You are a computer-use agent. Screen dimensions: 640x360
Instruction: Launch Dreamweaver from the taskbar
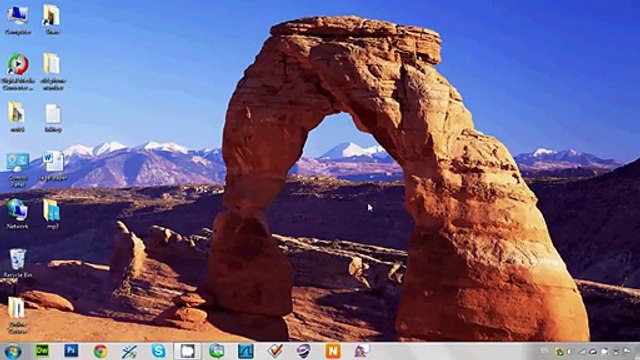[x=42, y=351]
